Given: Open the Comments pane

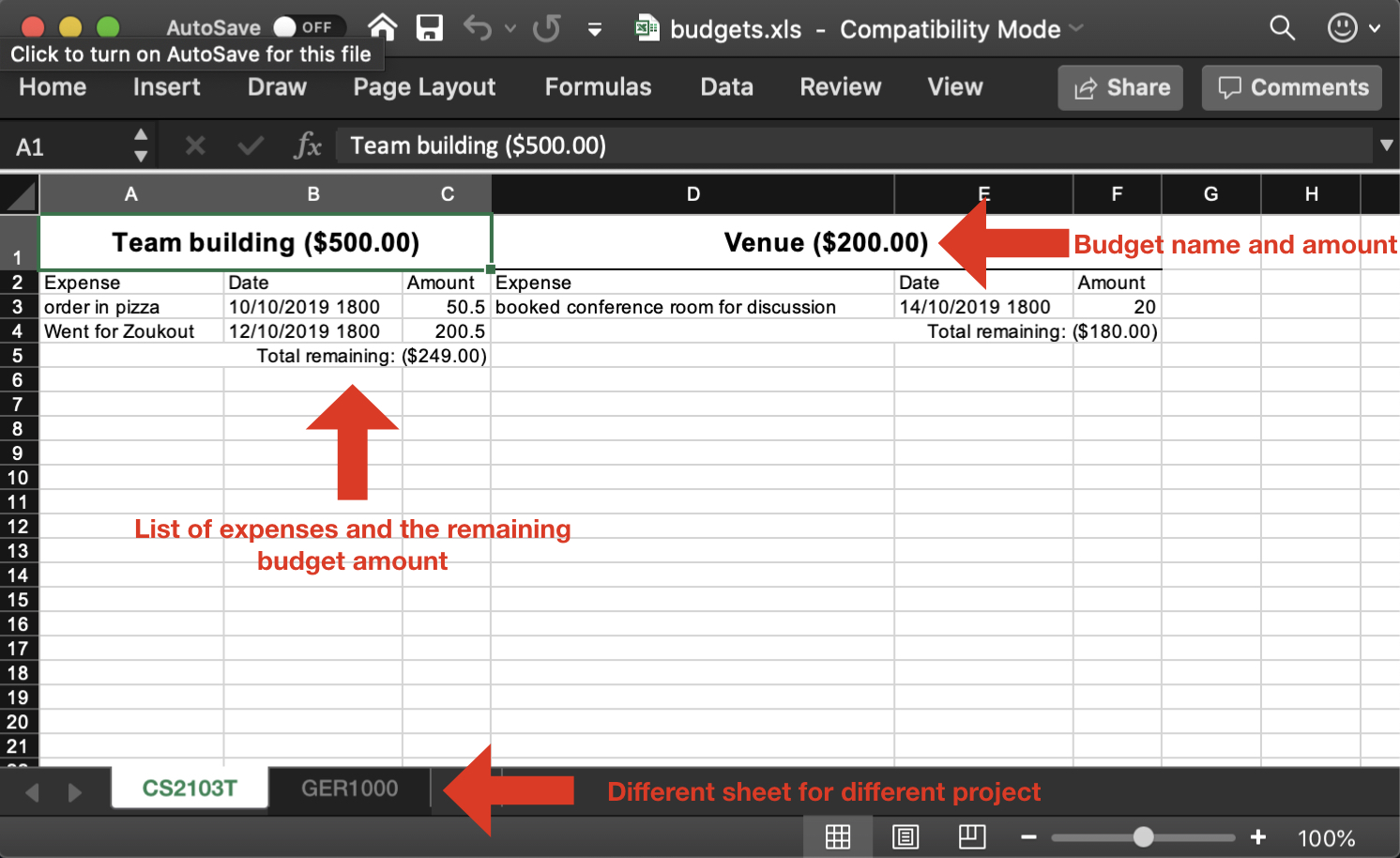Looking at the screenshot, I should pyautogui.click(x=1292, y=87).
